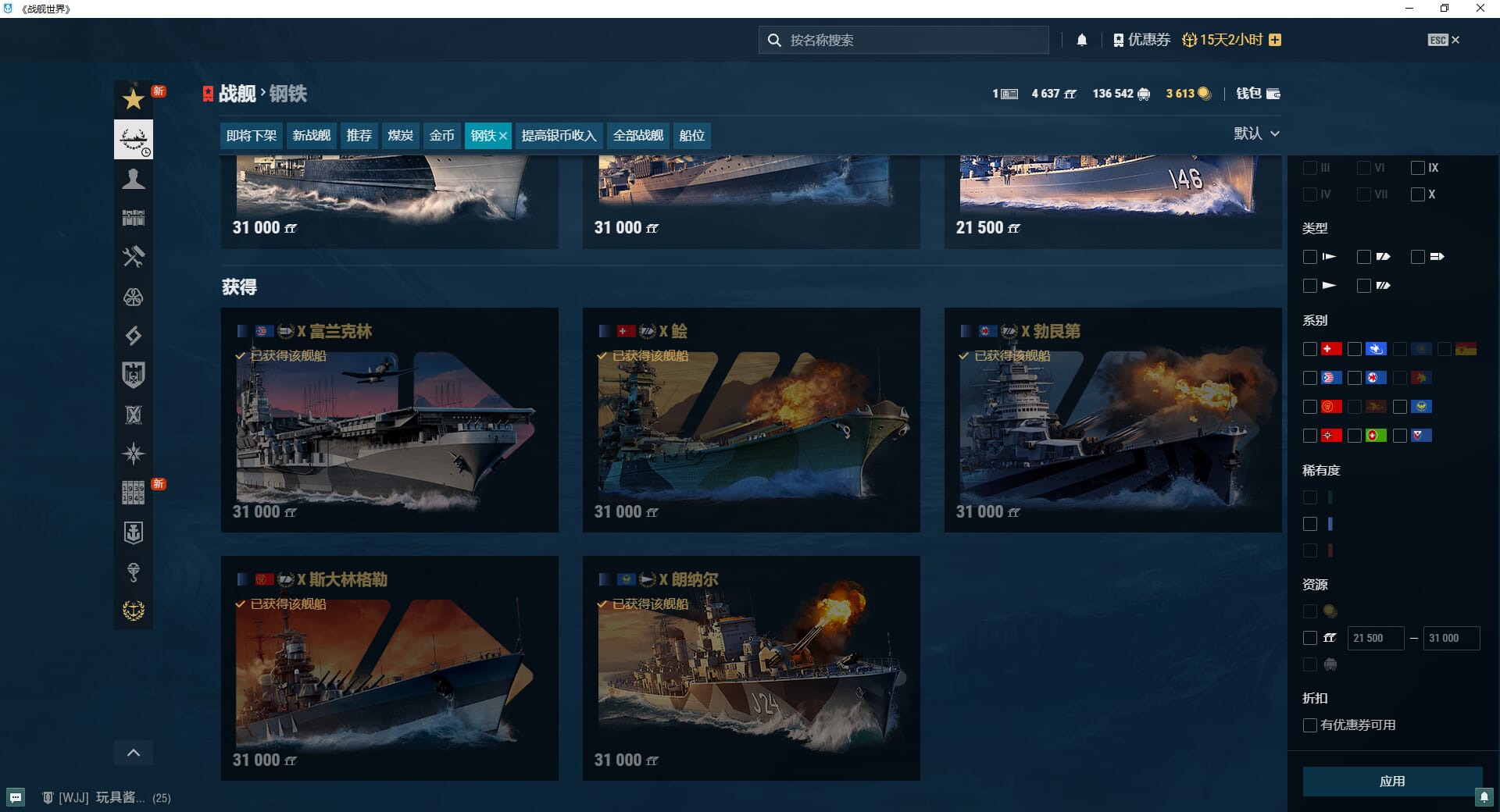Viewport: 1500px width, 812px height.
Task: Click the plus icon beside premium time
Action: click(x=1275, y=40)
